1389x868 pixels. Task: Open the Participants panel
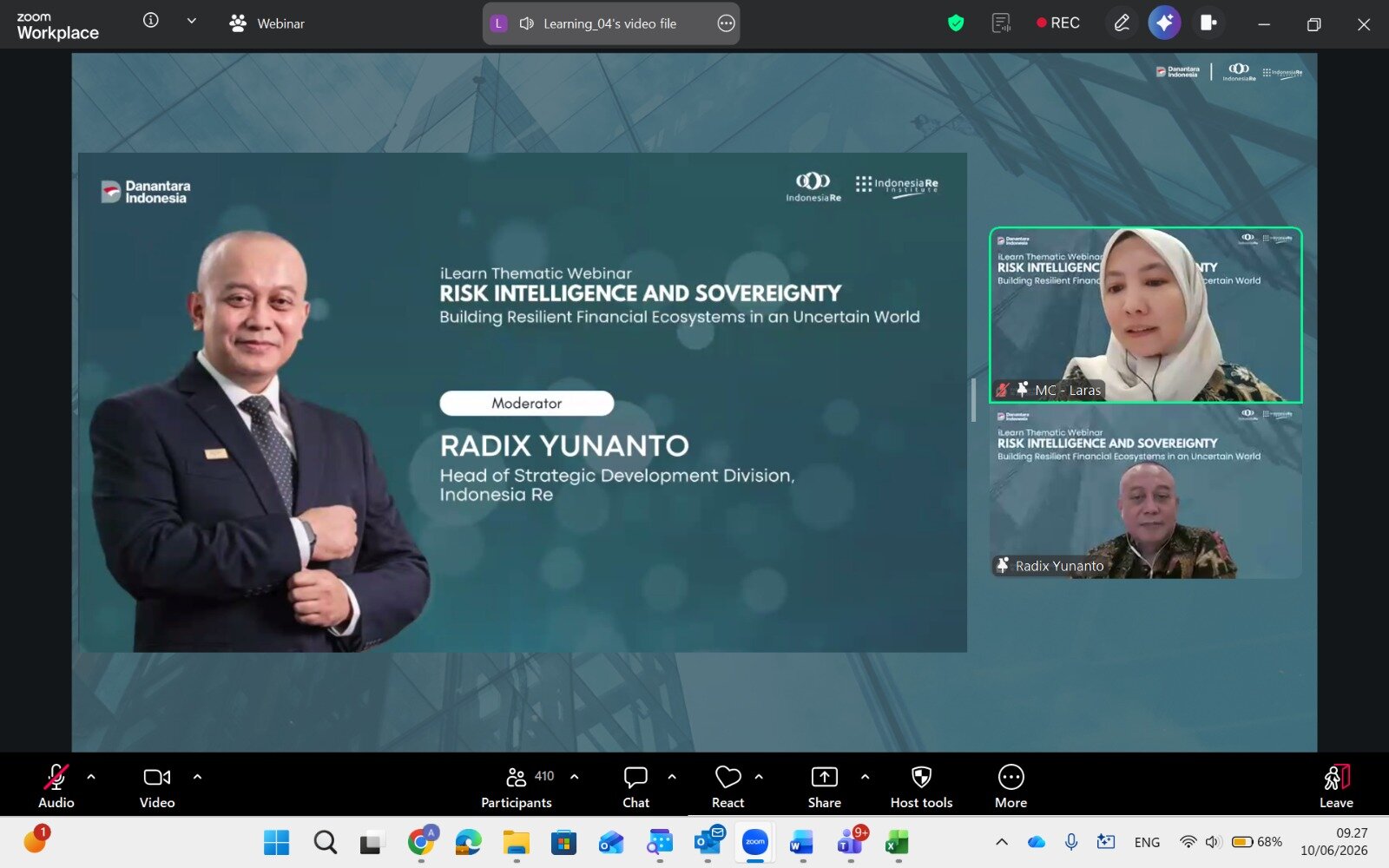tap(517, 786)
